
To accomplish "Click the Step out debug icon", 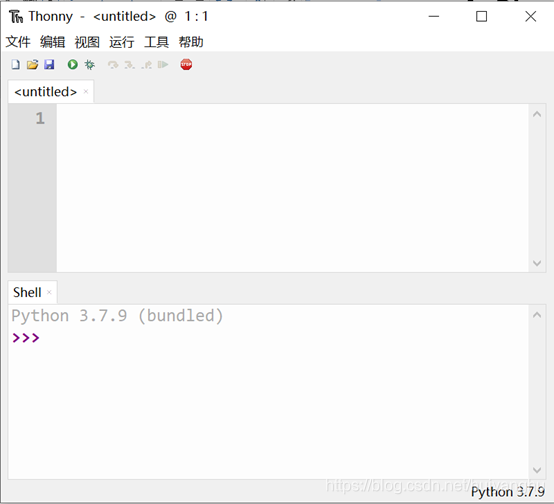I will [146, 65].
